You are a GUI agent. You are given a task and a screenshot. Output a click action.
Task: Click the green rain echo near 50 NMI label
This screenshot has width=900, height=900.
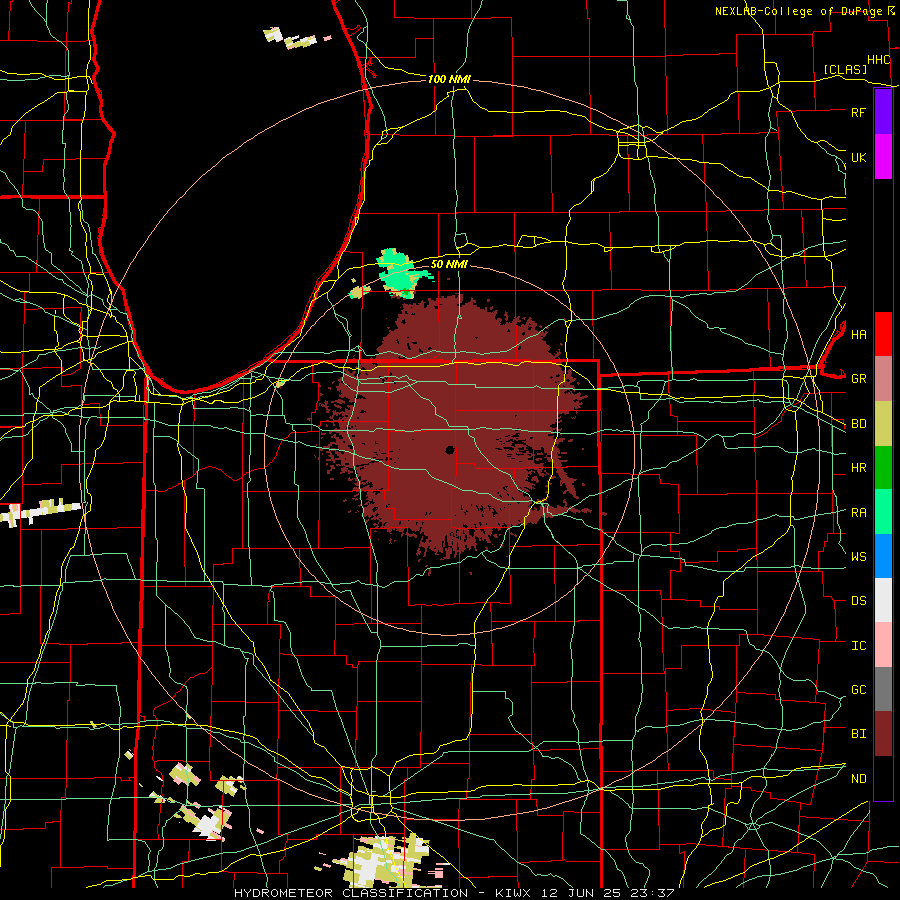400,273
